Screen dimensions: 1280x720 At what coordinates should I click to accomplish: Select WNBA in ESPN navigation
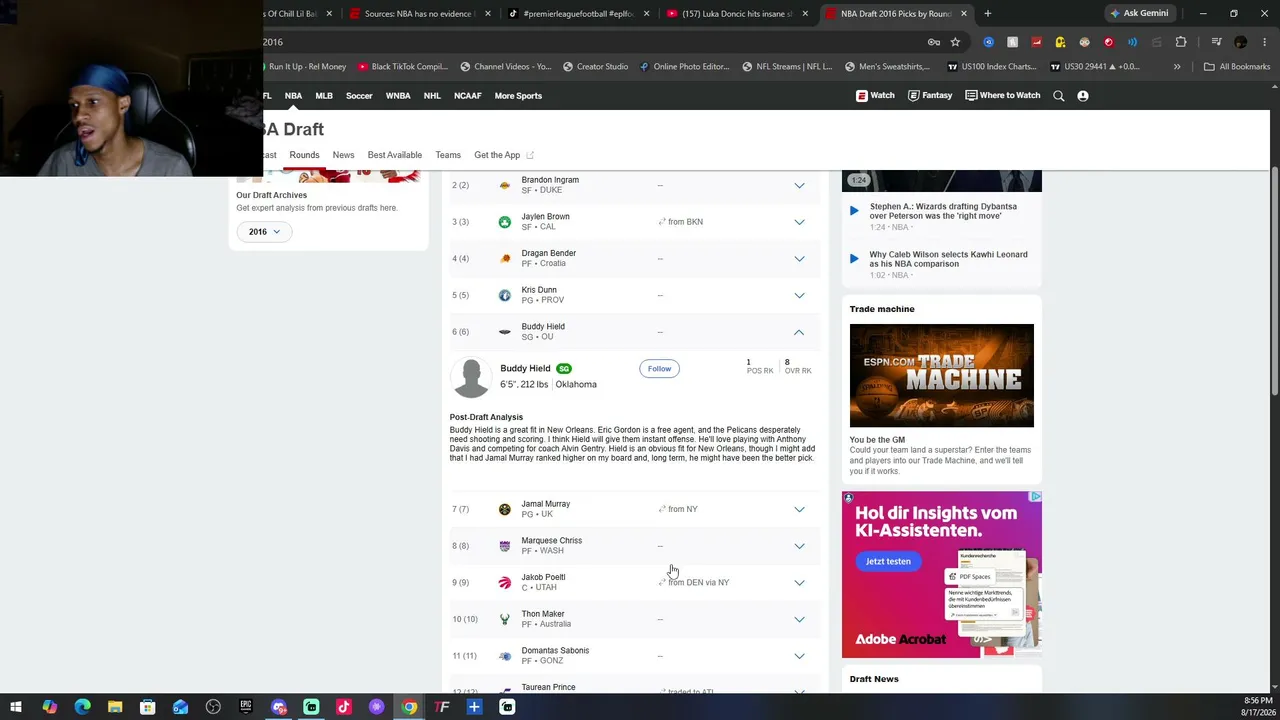click(x=398, y=96)
